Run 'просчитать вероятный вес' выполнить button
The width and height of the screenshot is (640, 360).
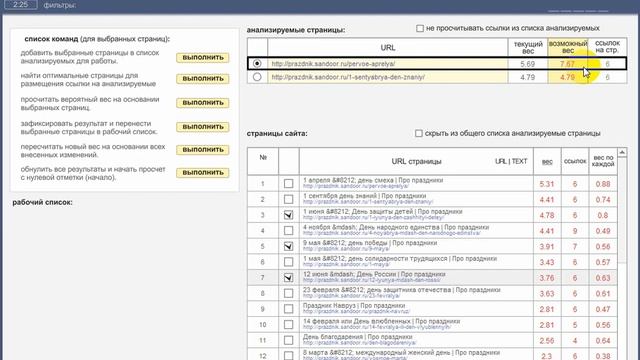pyautogui.click(x=202, y=103)
